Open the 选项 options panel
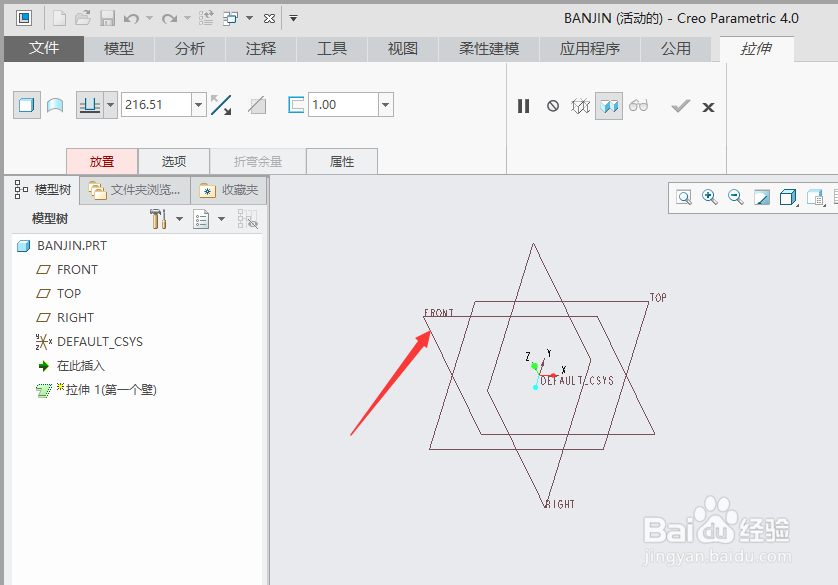 [174, 161]
